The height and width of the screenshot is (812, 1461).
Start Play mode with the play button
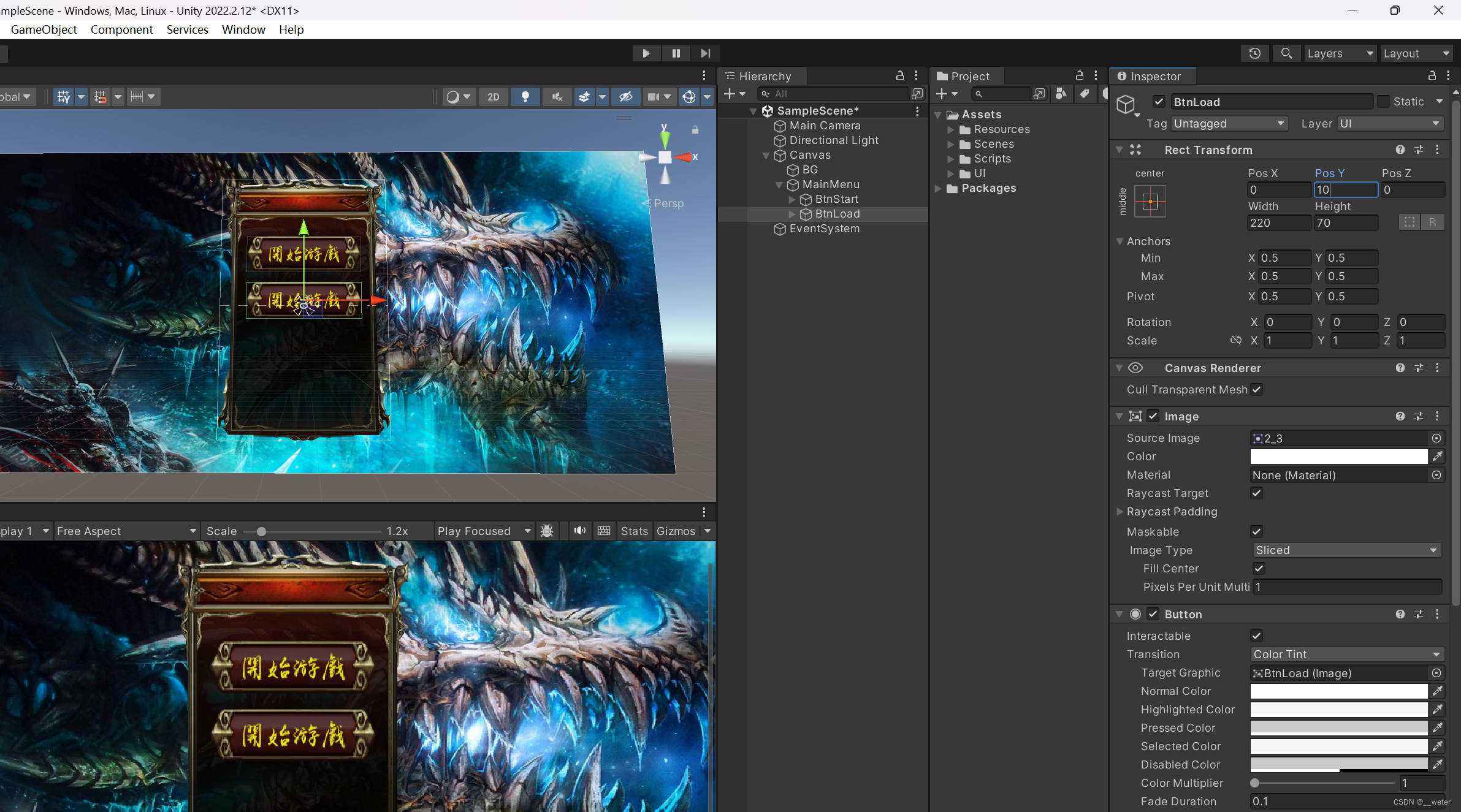point(646,53)
